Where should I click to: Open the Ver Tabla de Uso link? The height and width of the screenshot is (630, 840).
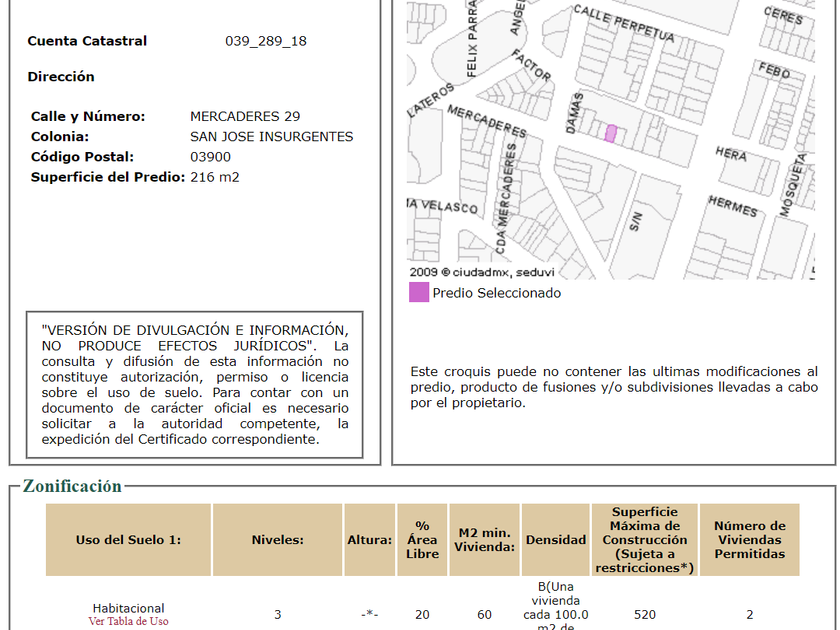pyautogui.click(x=129, y=621)
